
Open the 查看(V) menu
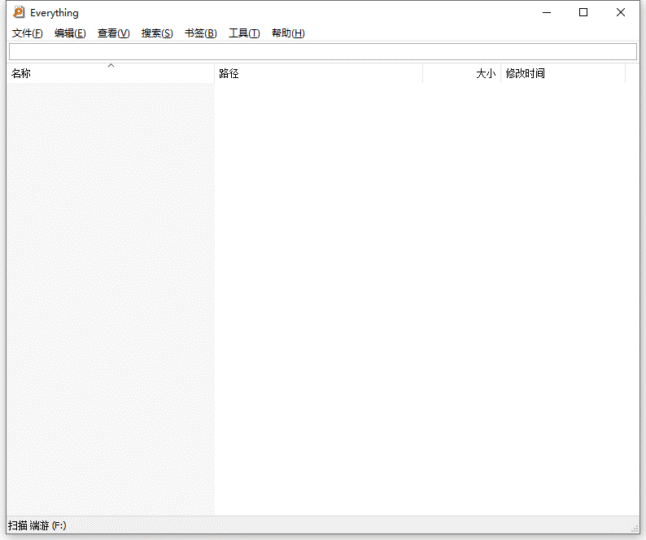point(113,33)
